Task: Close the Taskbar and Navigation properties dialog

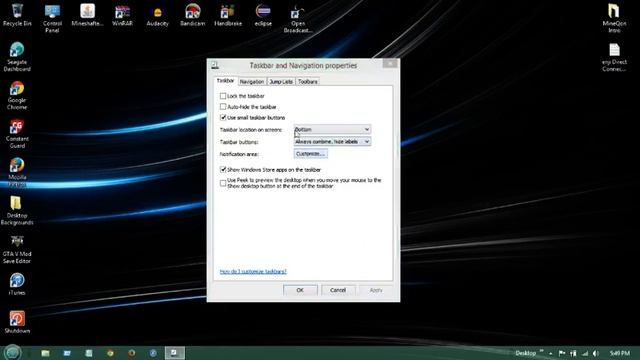Action: (390, 63)
